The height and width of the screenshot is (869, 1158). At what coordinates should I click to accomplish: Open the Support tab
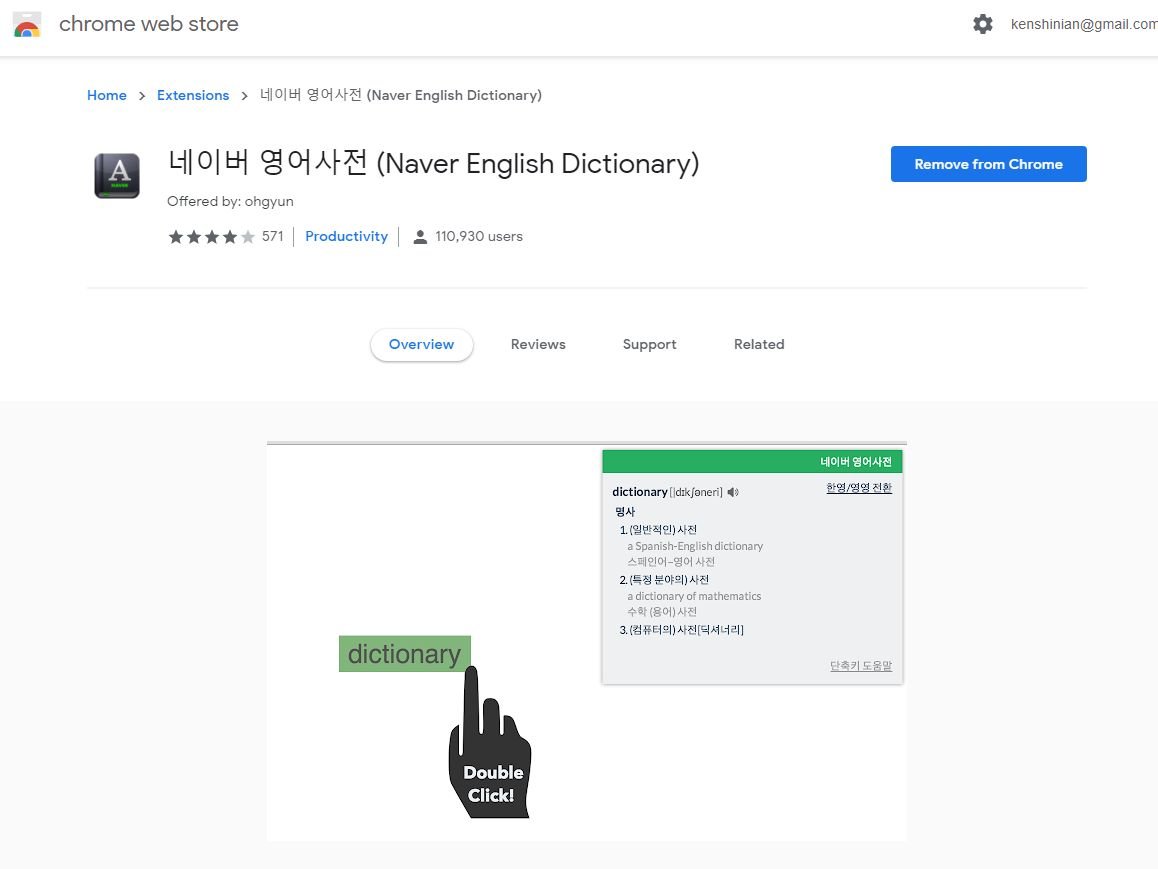[649, 344]
